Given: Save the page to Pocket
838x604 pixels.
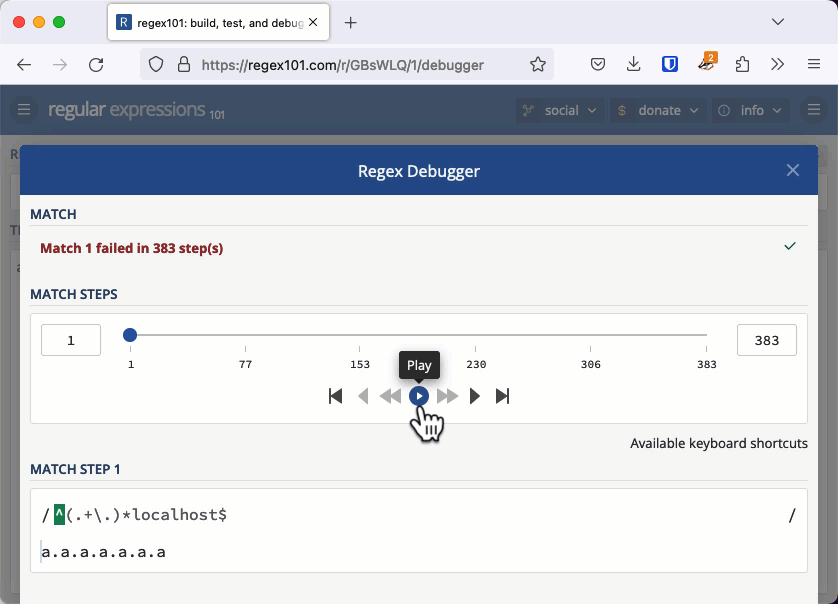Looking at the screenshot, I should (597, 63).
